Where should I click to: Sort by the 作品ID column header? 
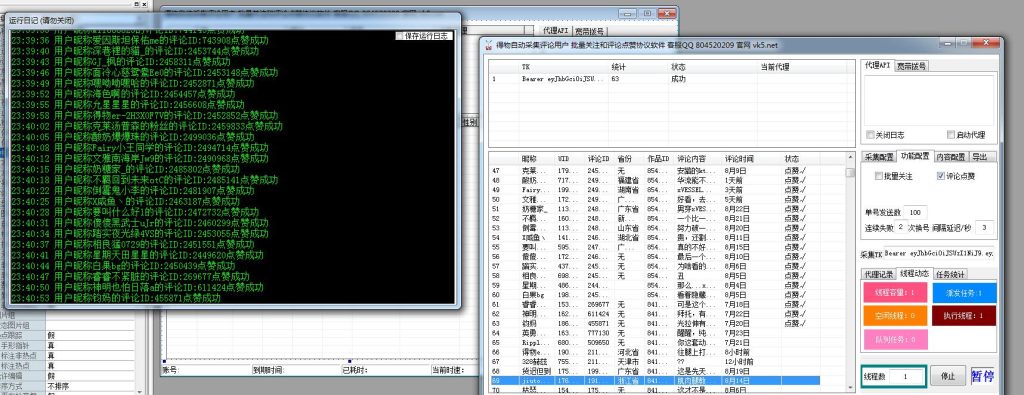(x=658, y=159)
